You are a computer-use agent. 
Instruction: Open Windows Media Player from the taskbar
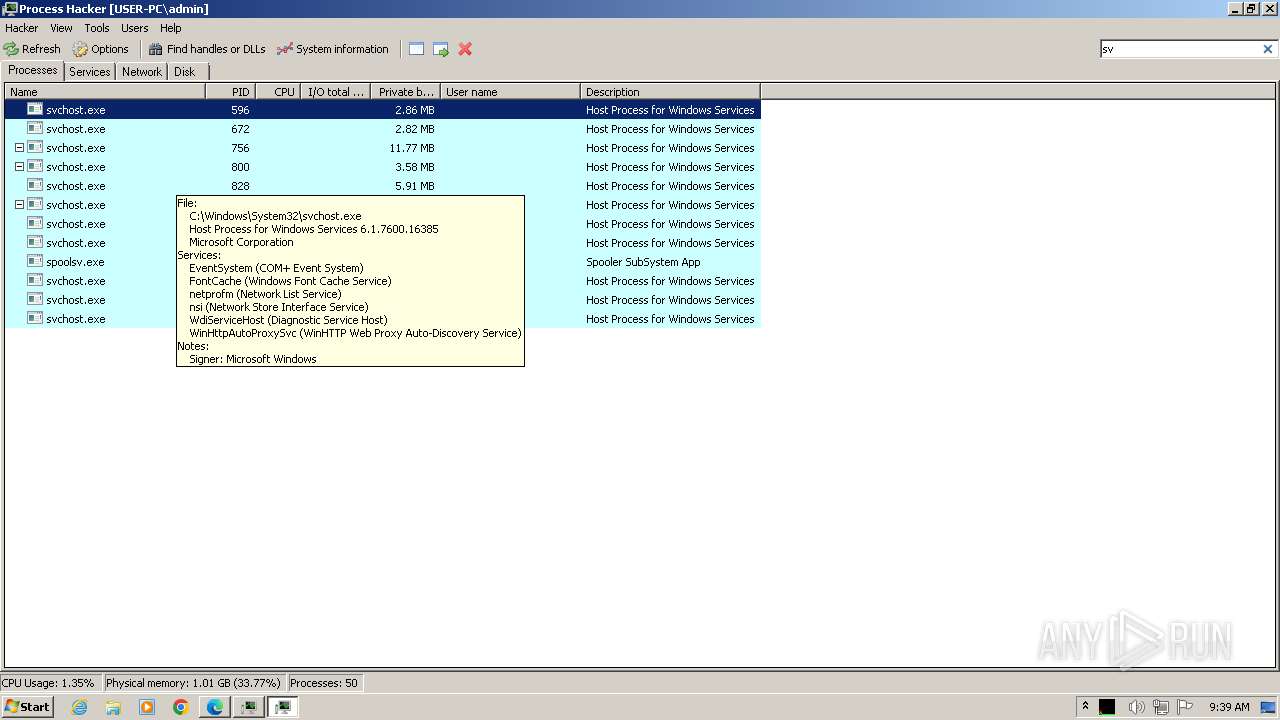[147, 707]
